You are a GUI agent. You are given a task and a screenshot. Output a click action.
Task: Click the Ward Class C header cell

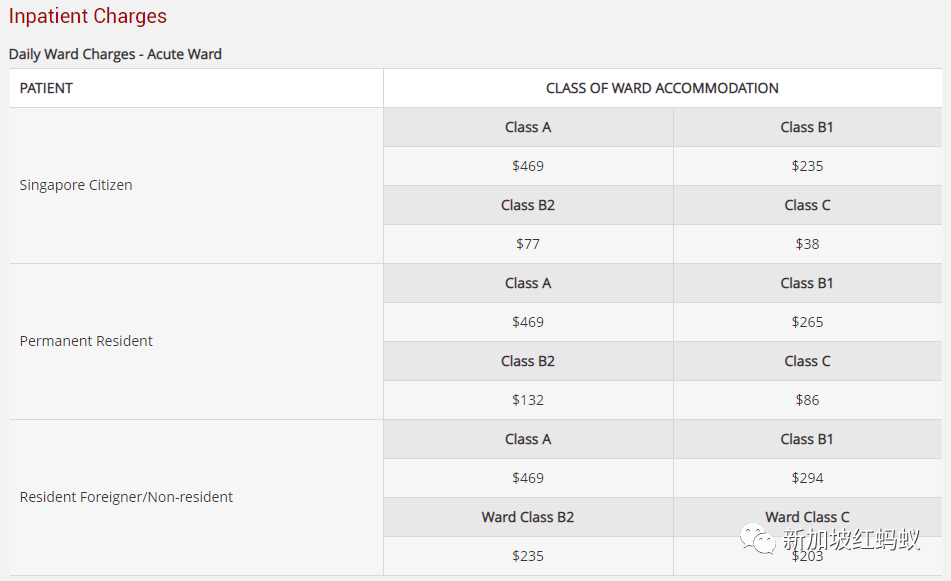[x=807, y=517]
